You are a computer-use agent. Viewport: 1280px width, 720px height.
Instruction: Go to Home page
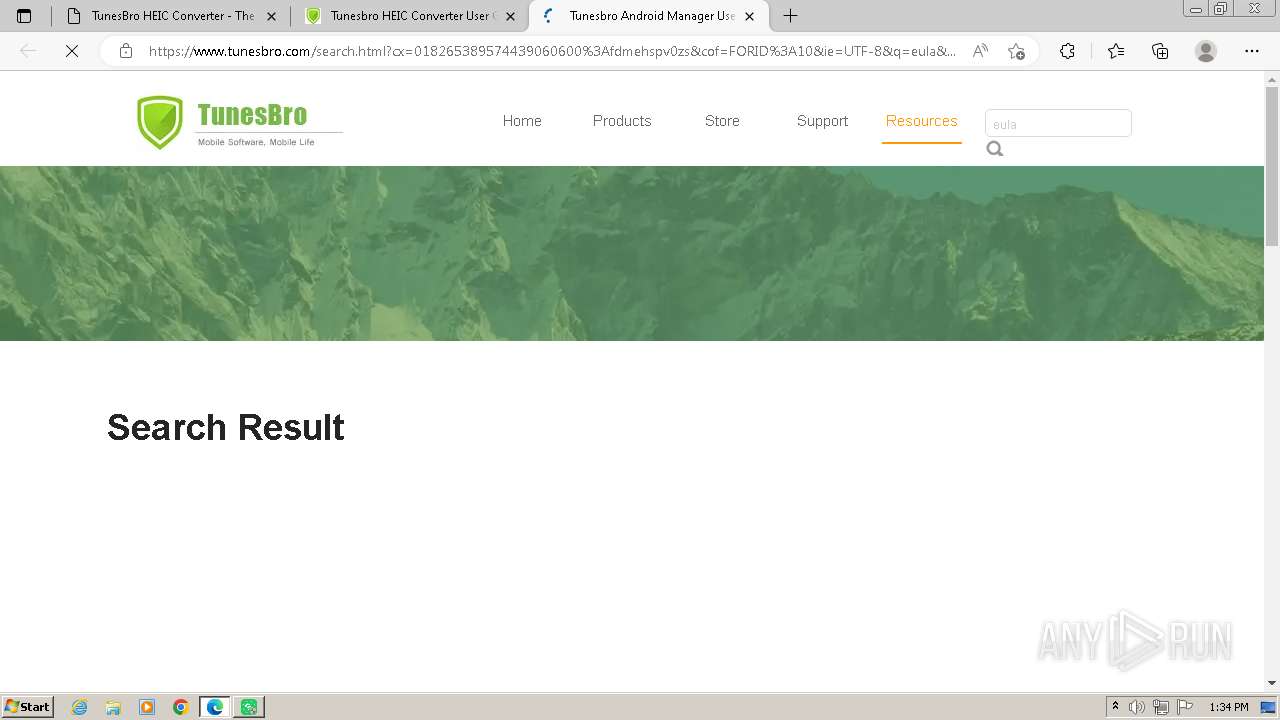[x=522, y=121]
